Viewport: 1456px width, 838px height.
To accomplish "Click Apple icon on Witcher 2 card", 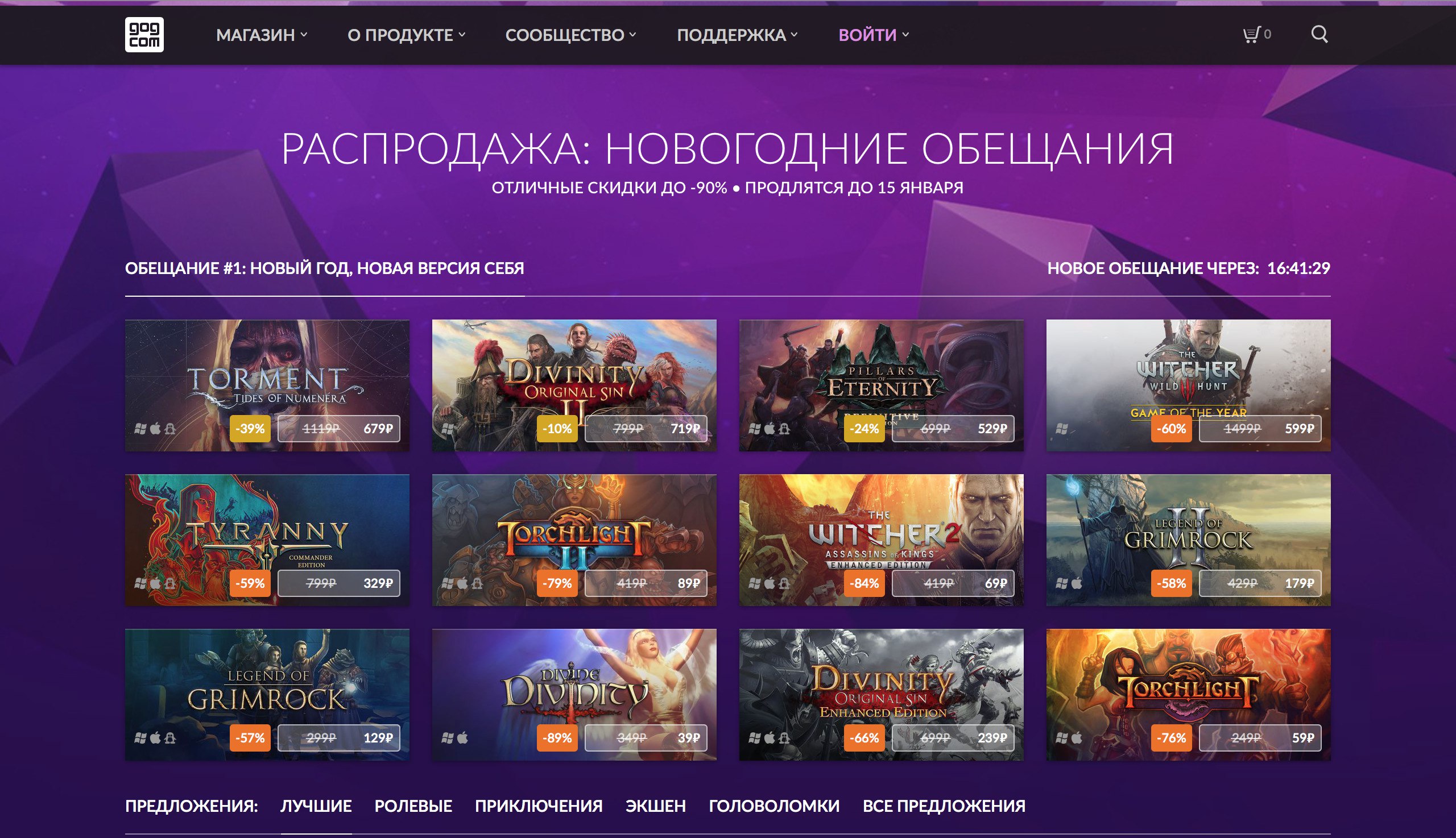I will [x=769, y=583].
